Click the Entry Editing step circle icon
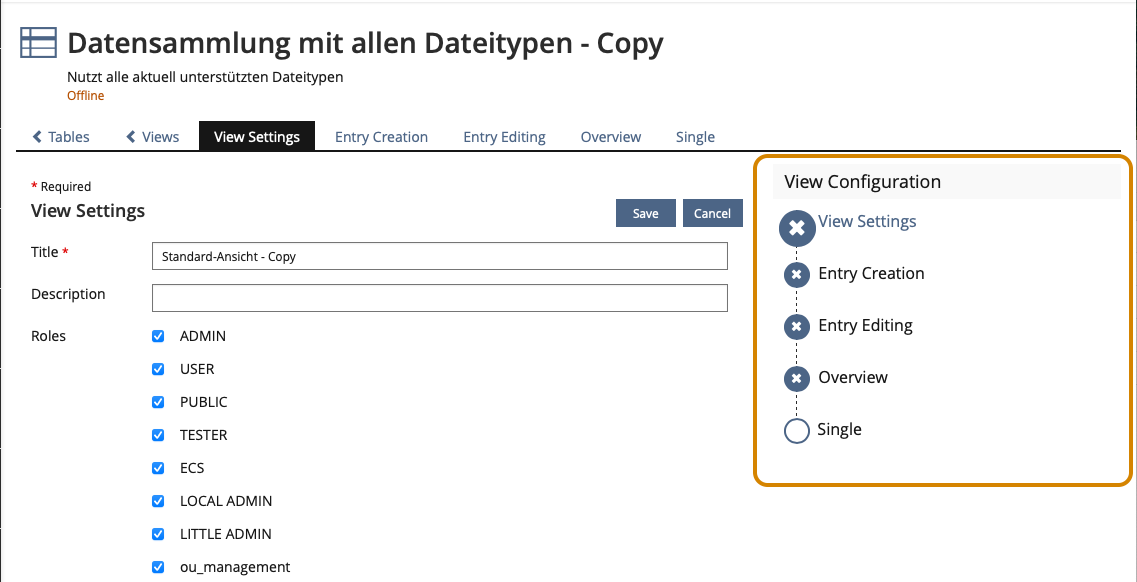 [x=796, y=326]
